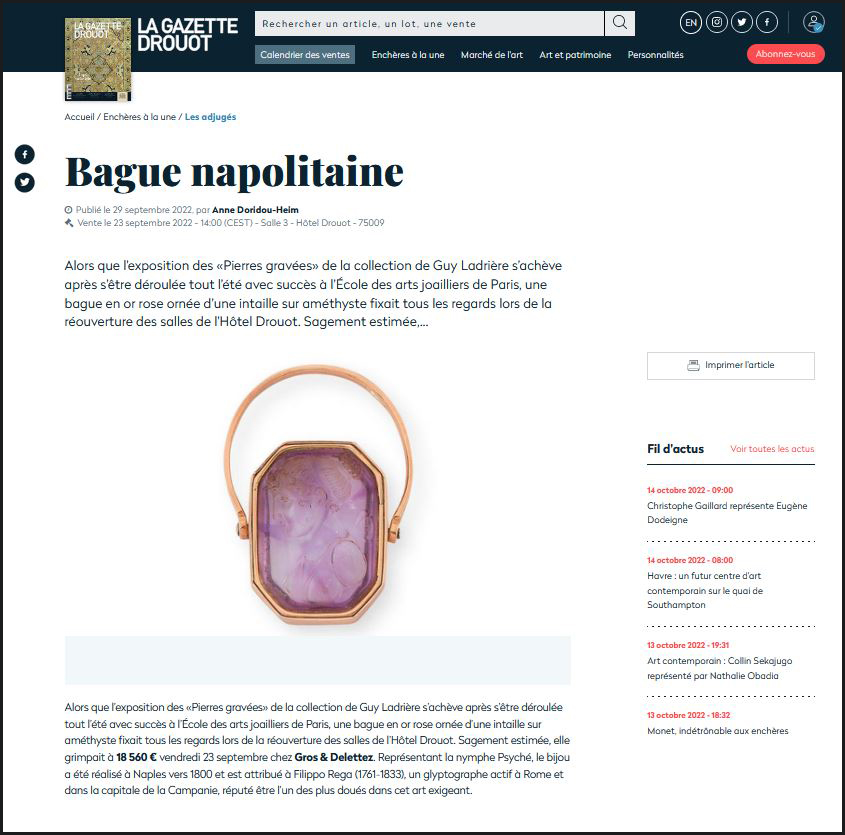This screenshot has width=845, height=835.
Task: Share article via left Twitter icon
Action: [25, 182]
